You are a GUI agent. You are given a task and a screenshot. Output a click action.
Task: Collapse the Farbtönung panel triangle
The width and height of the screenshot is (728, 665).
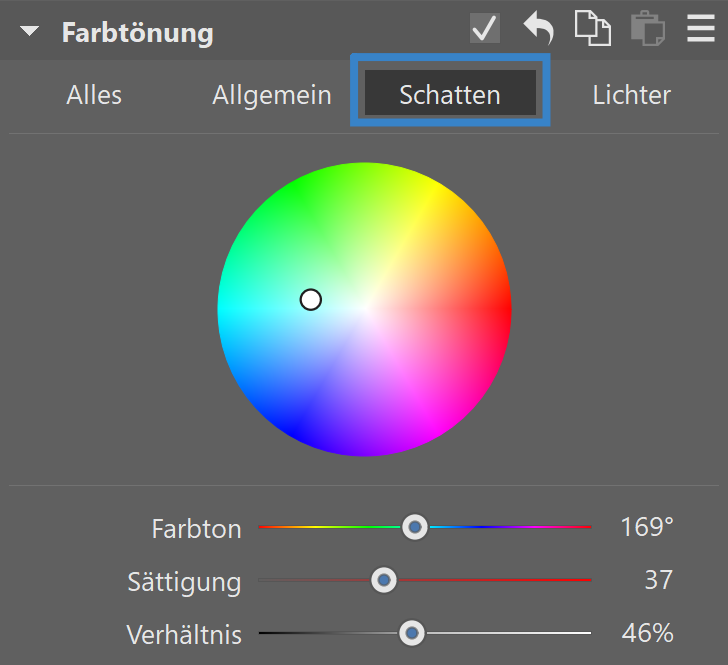[30, 32]
